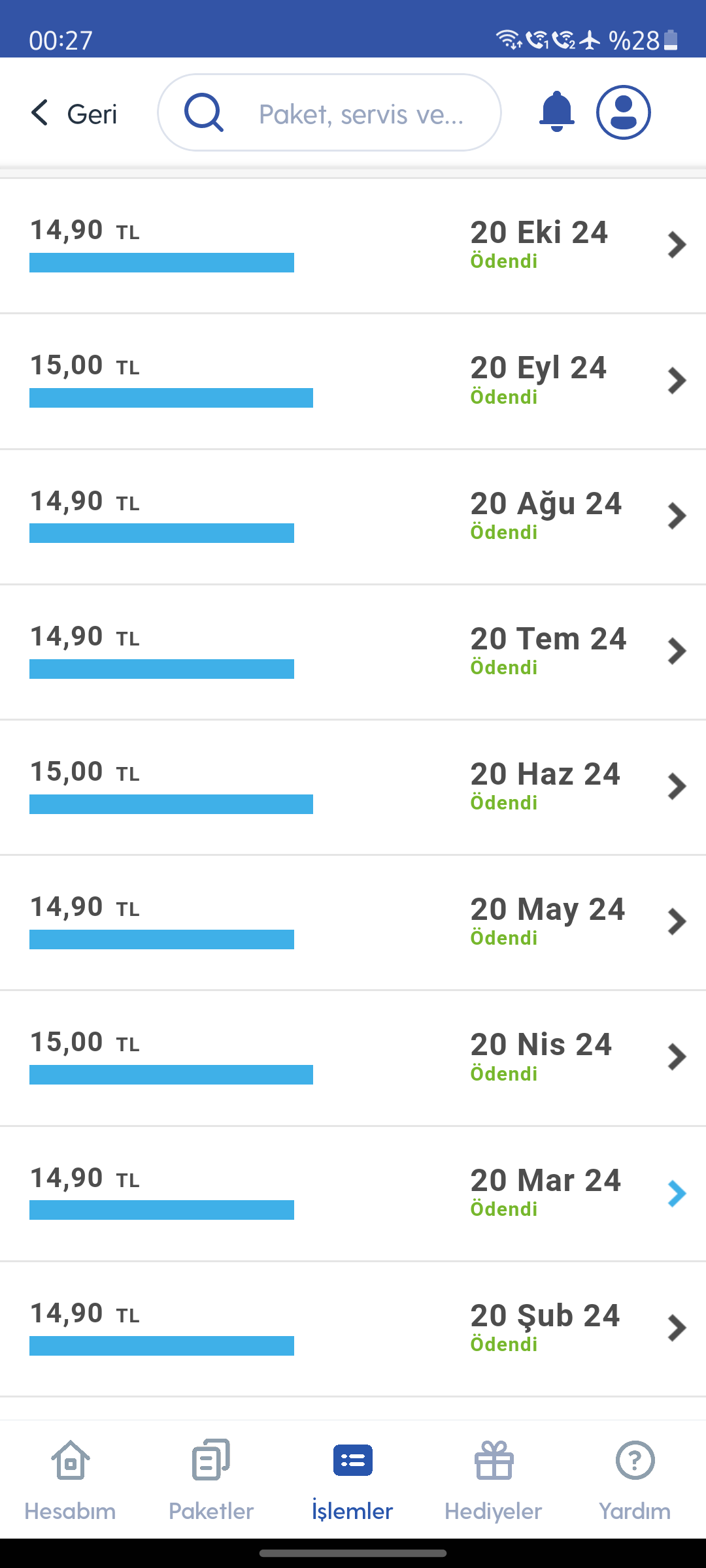
Task: Go back with the Geri button
Action: 74,114
